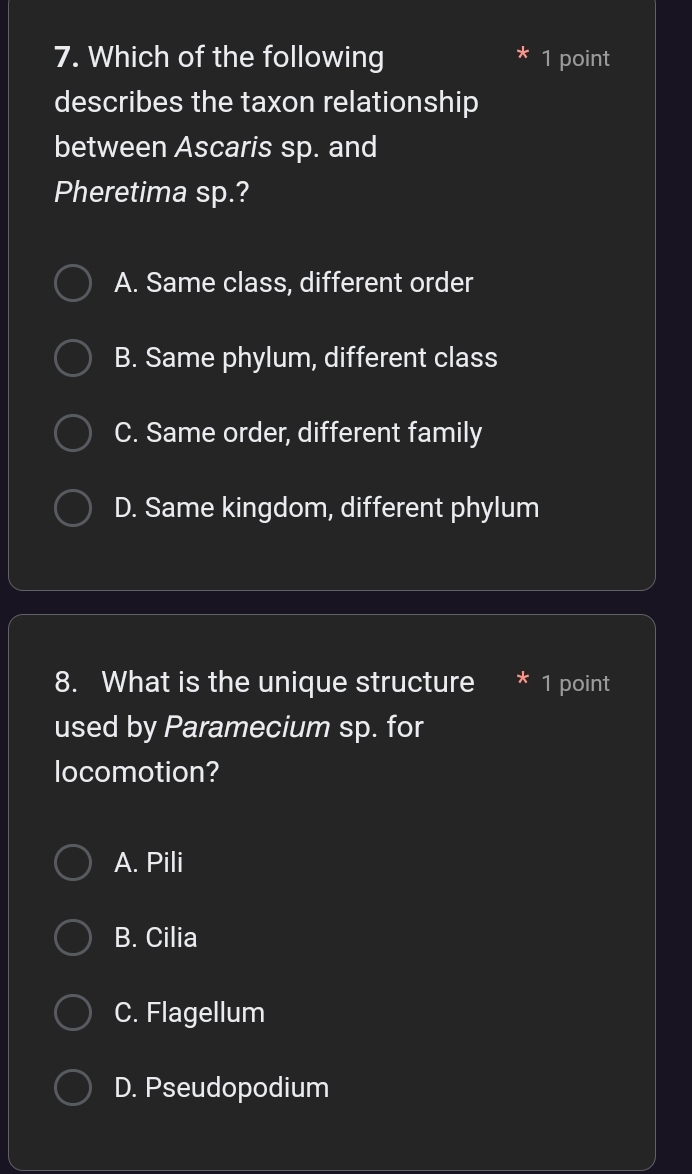Select the radio button for 'D. Pseudopodium'
This screenshot has height=1174, width=692.
click(72, 1087)
